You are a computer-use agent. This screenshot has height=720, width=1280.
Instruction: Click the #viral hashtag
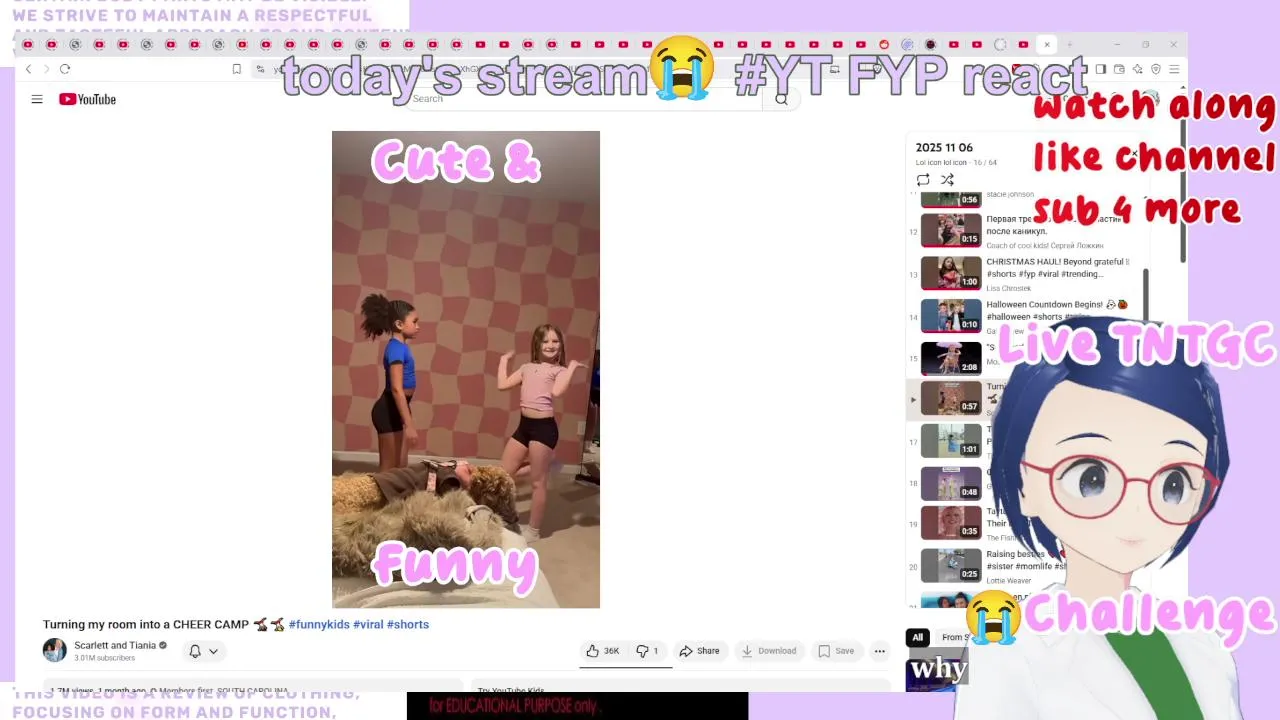point(368,624)
